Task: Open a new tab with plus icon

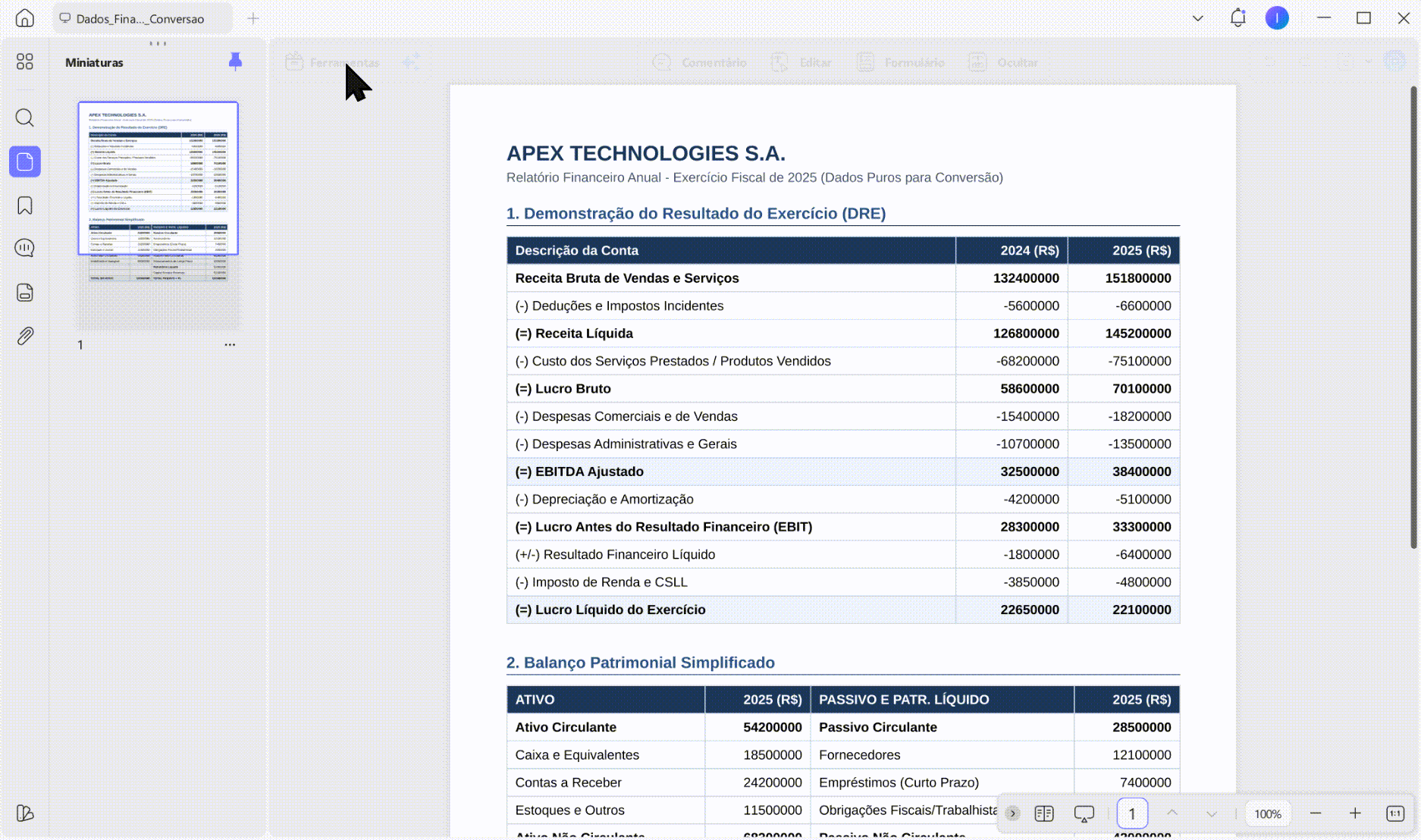Action: coord(253,18)
